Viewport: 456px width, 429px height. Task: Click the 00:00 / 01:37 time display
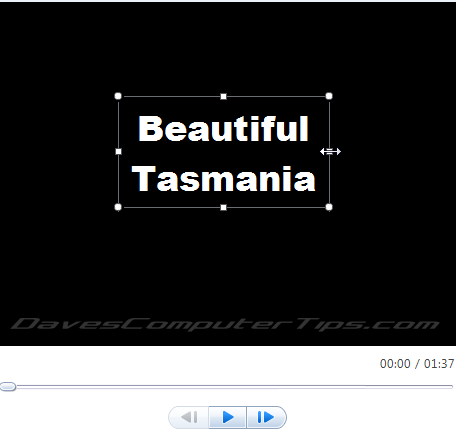[417, 364]
